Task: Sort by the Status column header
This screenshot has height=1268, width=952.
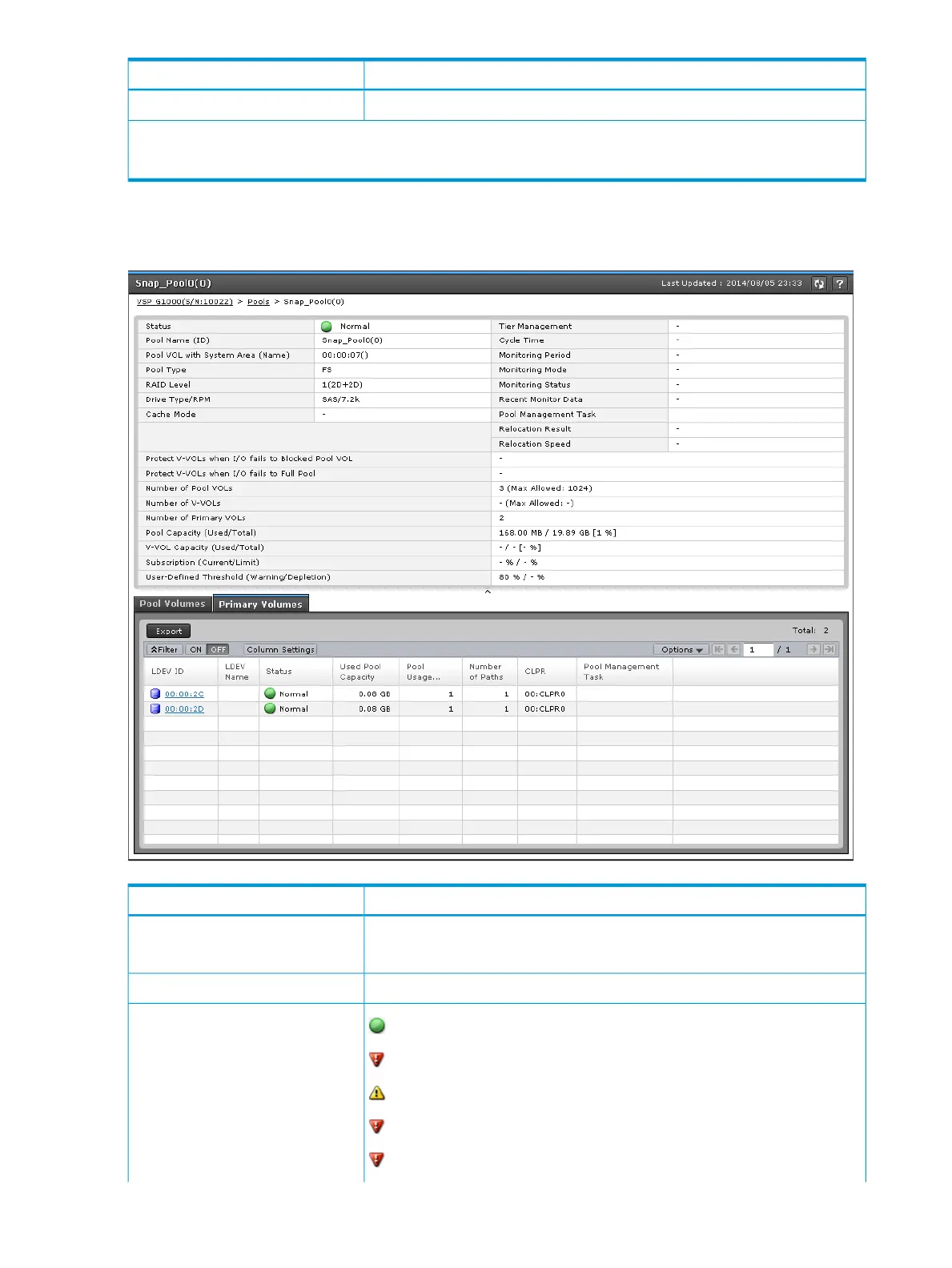Action: [x=296, y=672]
